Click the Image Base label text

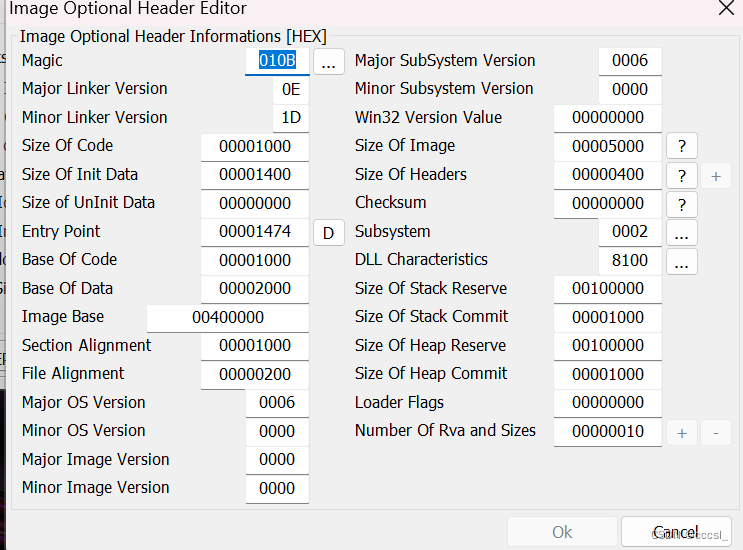tap(63, 316)
